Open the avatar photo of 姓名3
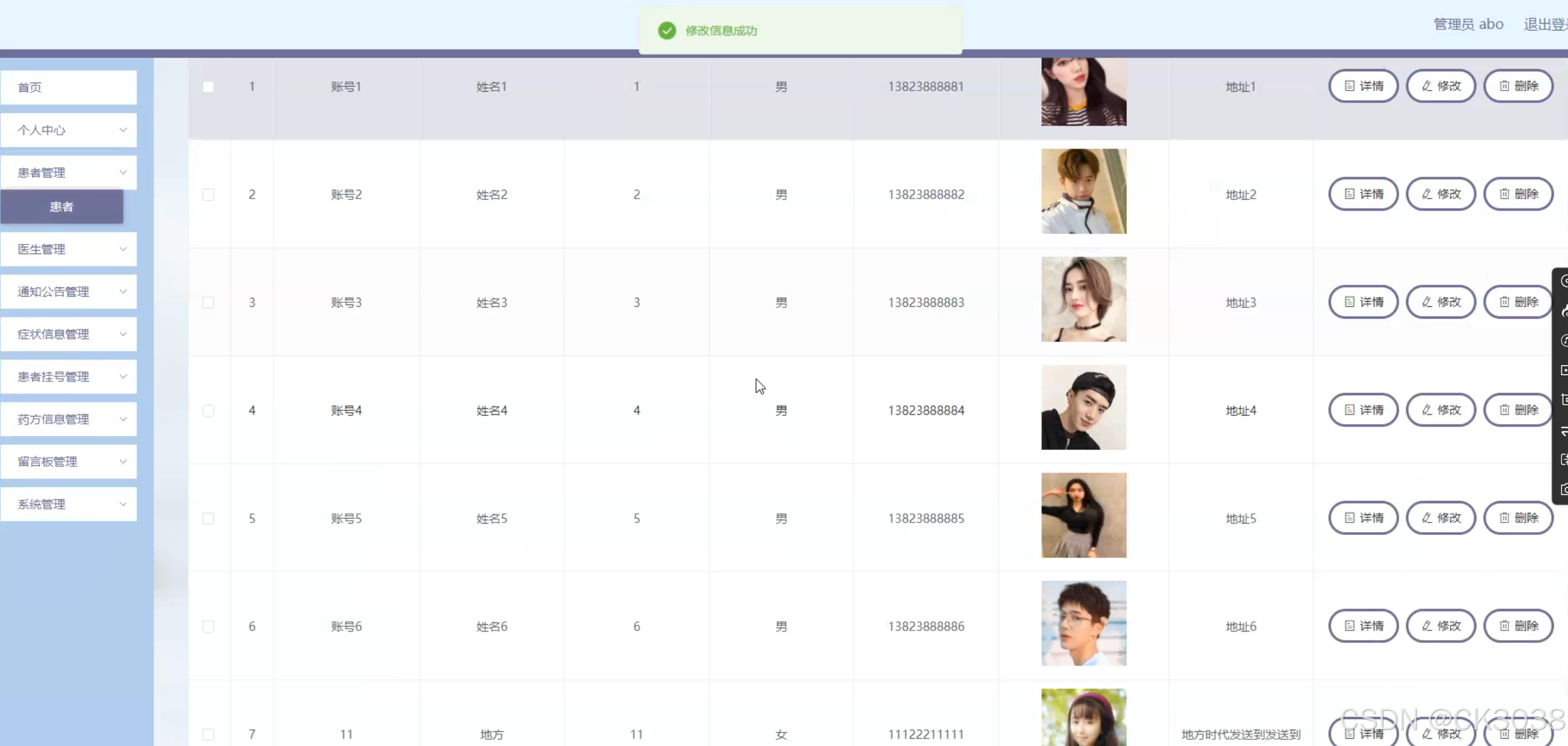The height and width of the screenshot is (746, 1568). coord(1083,299)
